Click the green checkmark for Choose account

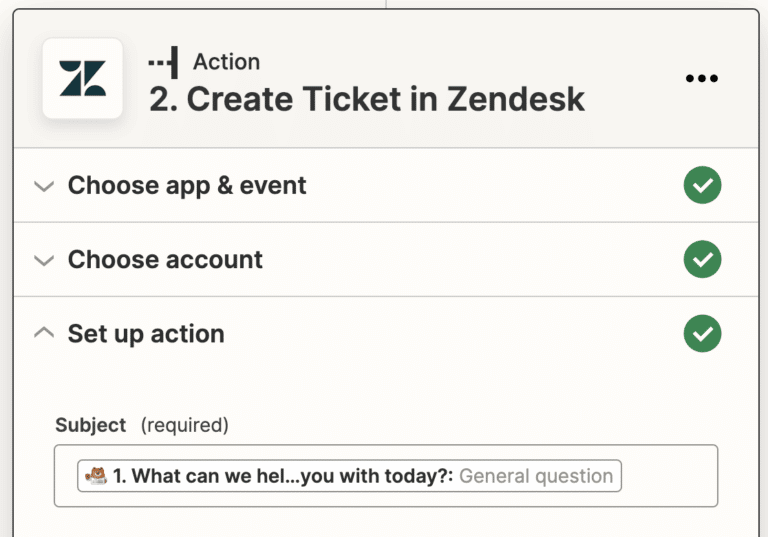coord(702,260)
